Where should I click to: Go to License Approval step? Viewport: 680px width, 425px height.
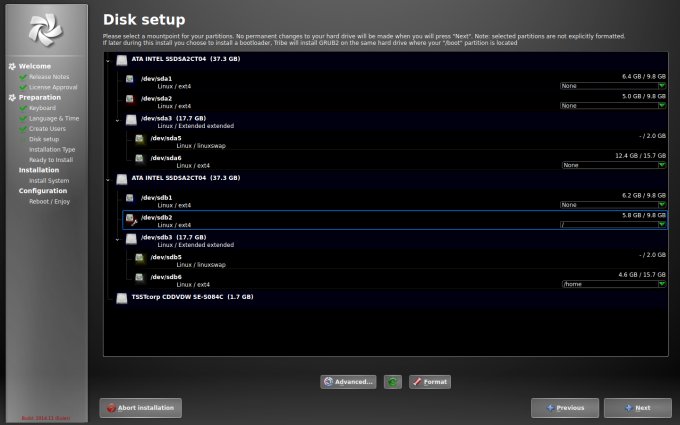click(x=53, y=87)
